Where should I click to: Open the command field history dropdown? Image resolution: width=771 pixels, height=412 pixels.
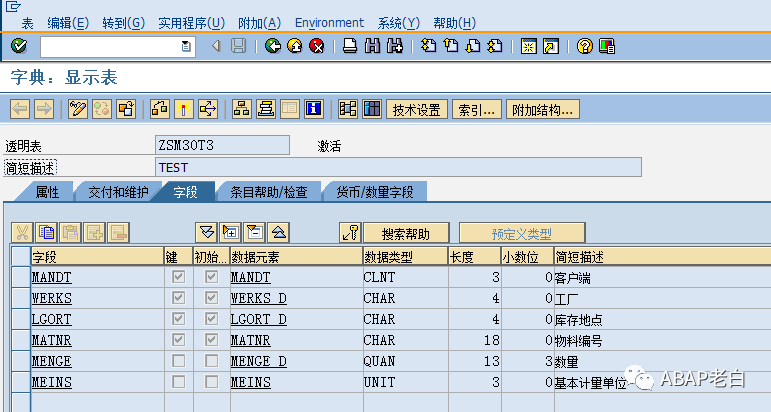pos(186,47)
